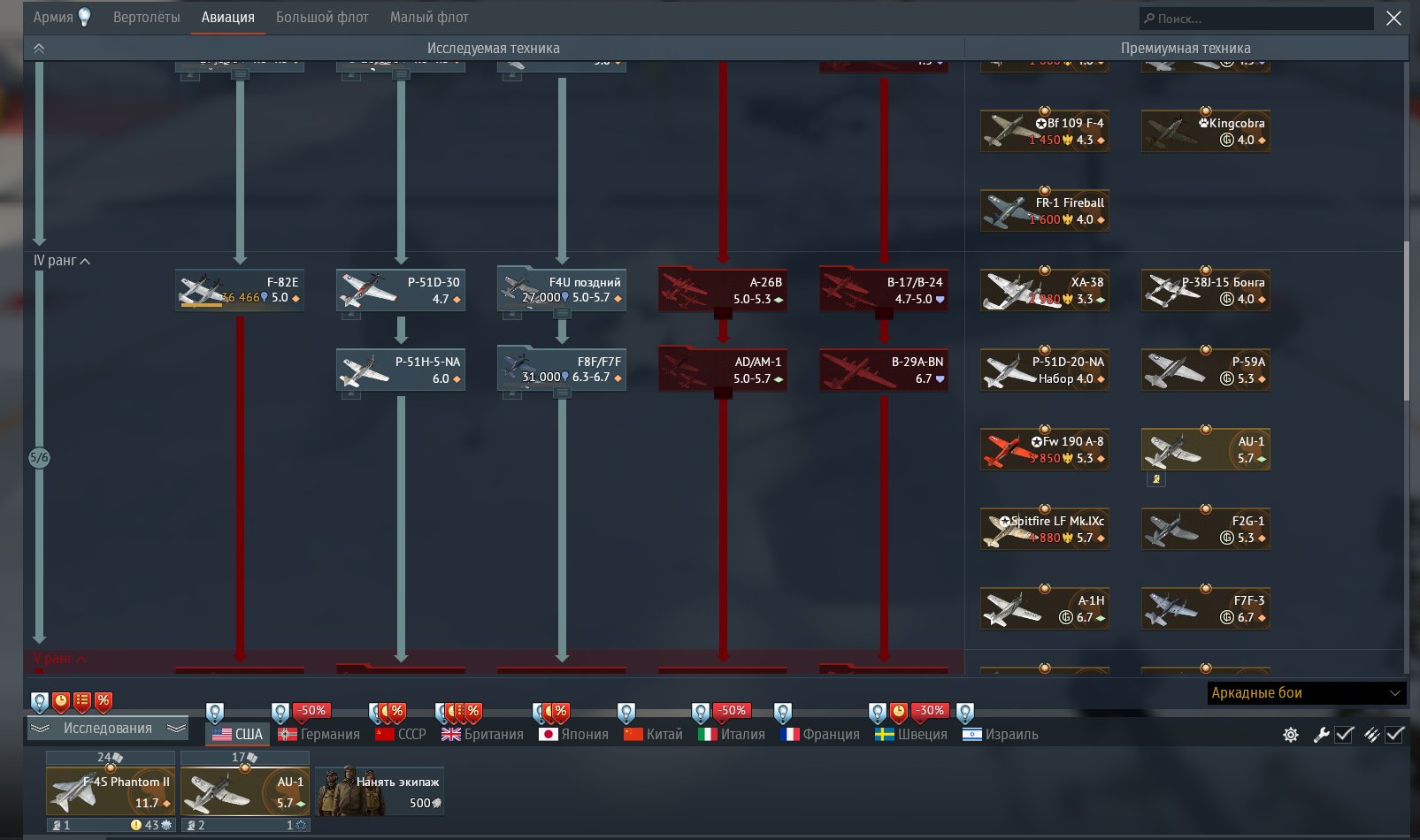Select the F7F-3 premium aircraft

(1206, 608)
